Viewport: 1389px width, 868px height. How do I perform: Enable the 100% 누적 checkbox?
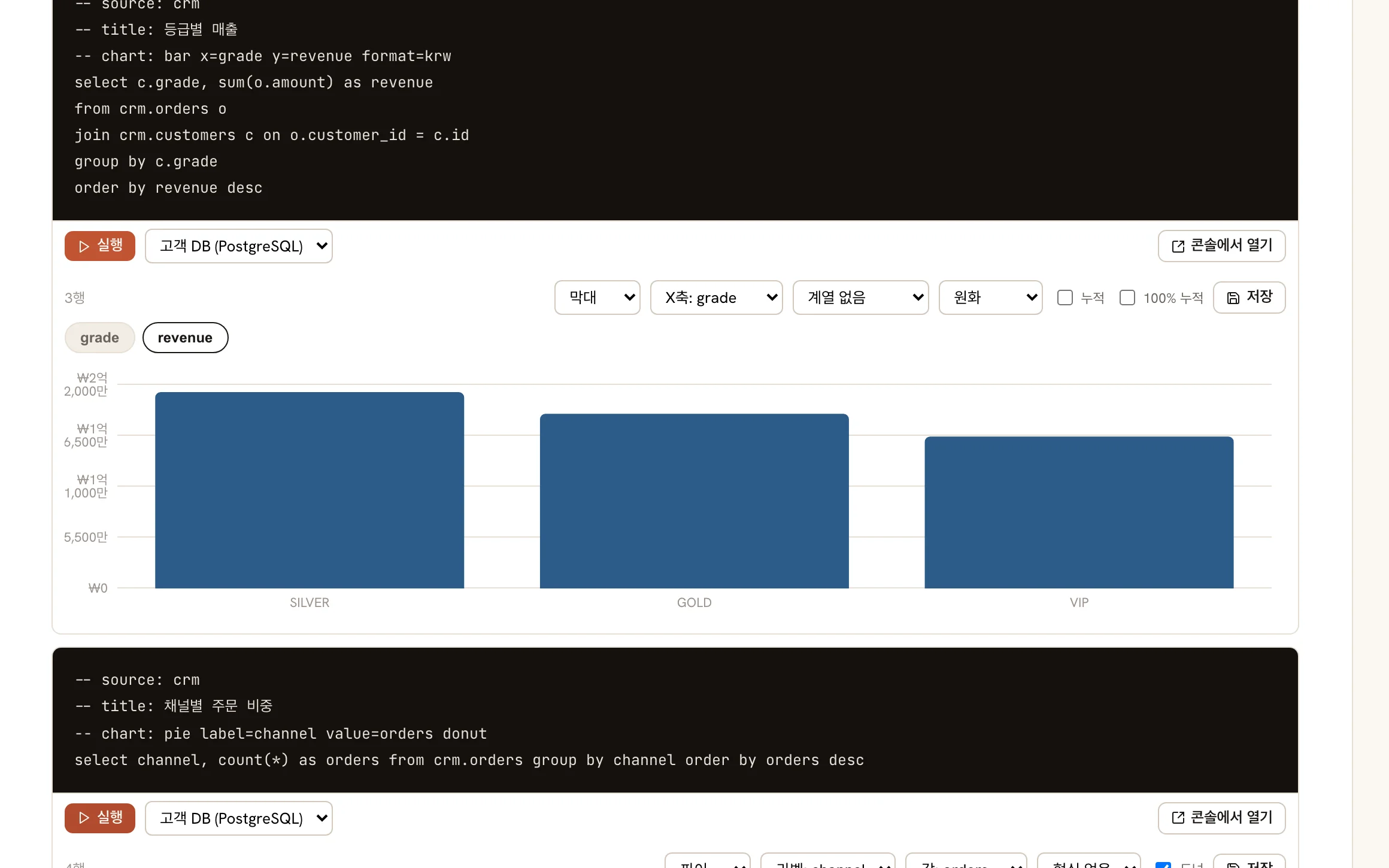[x=1127, y=298]
